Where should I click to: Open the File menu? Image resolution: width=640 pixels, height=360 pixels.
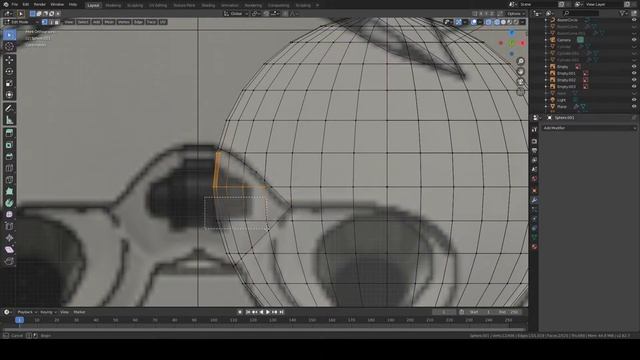click(x=15, y=4)
